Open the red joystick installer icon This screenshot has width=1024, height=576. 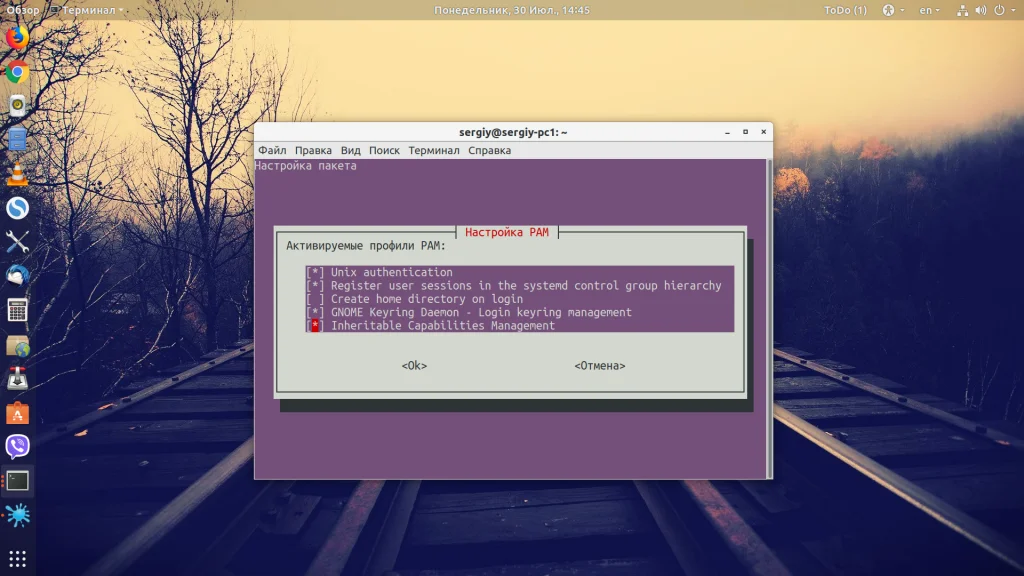[18, 379]
